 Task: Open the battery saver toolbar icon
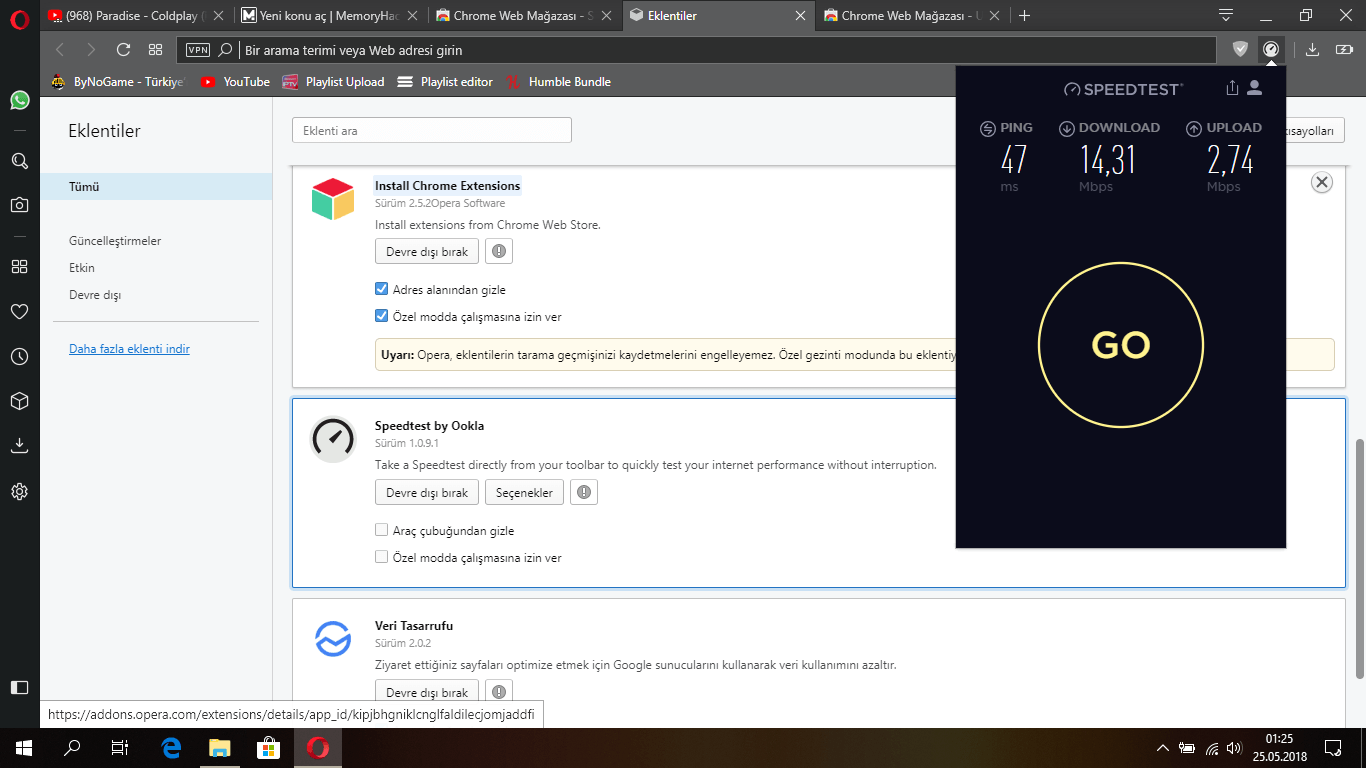click(x=1345, y=49)
